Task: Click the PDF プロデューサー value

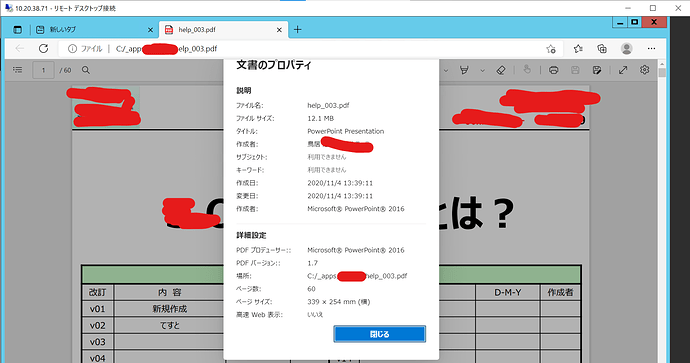Action: pyautogui.click(x=356, y=250)
